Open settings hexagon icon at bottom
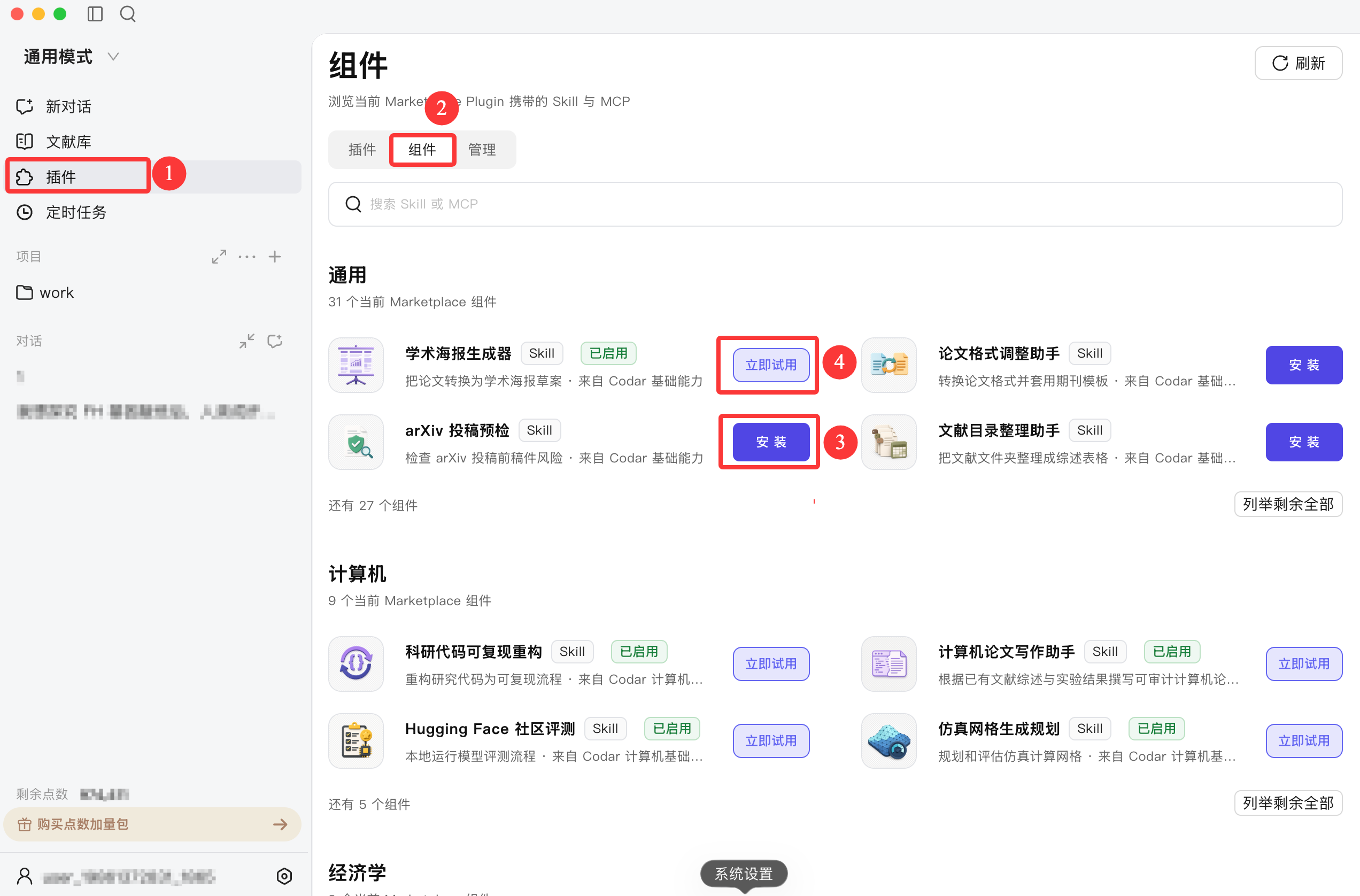This screenshot has width=1360, height=896. point(284,876)
